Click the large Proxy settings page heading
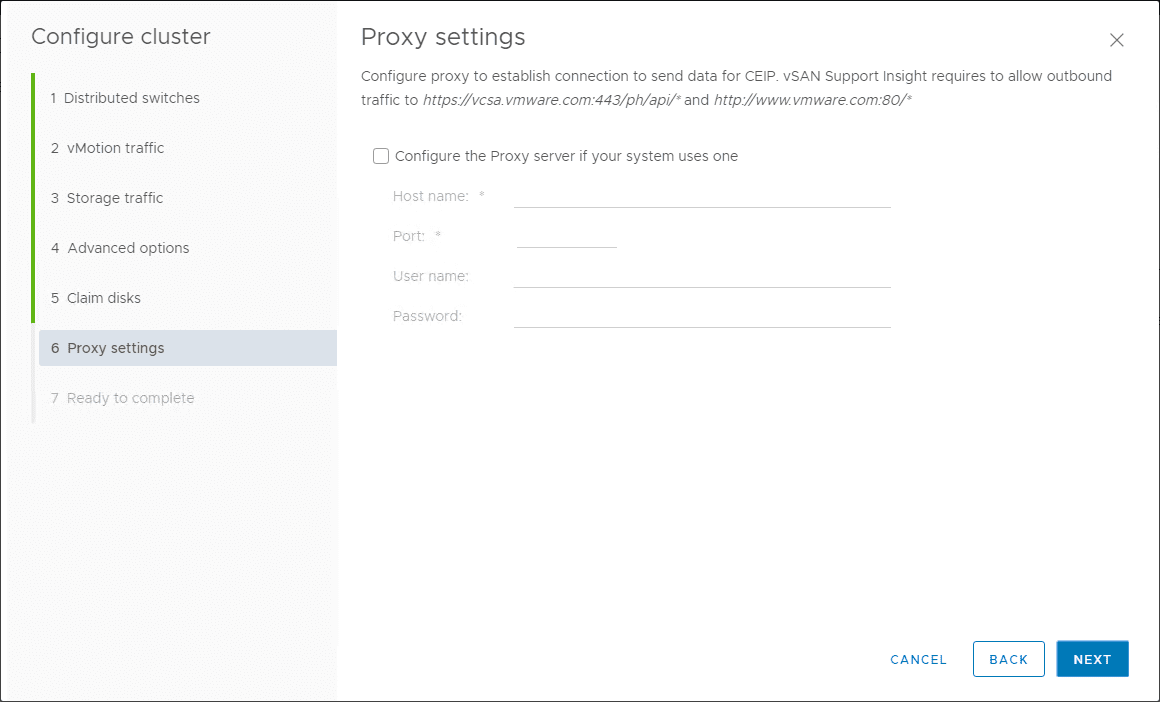This screenshot has height=702, width=1160. tap(443, 37)
